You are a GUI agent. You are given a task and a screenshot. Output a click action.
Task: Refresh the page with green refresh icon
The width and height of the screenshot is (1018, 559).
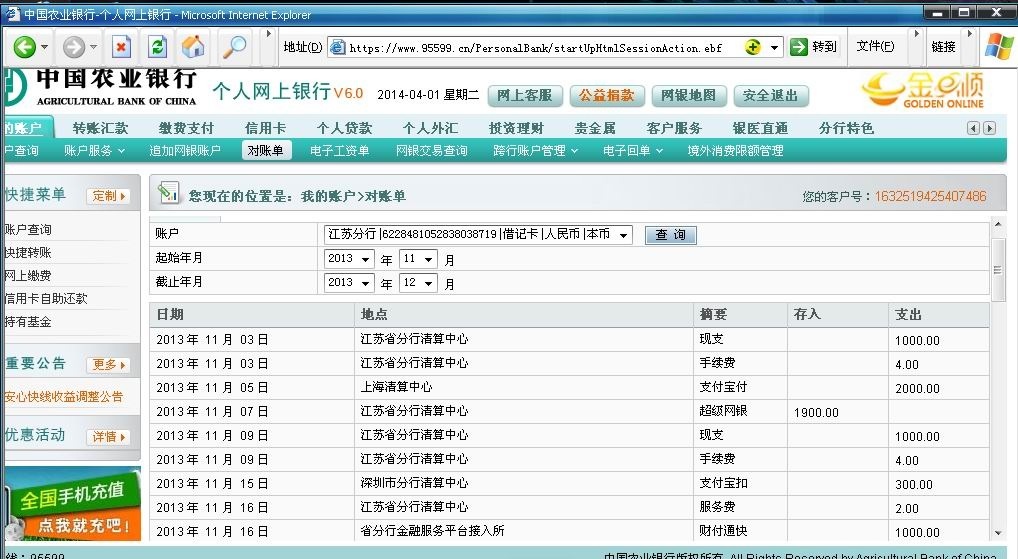[x=157, y=47]
